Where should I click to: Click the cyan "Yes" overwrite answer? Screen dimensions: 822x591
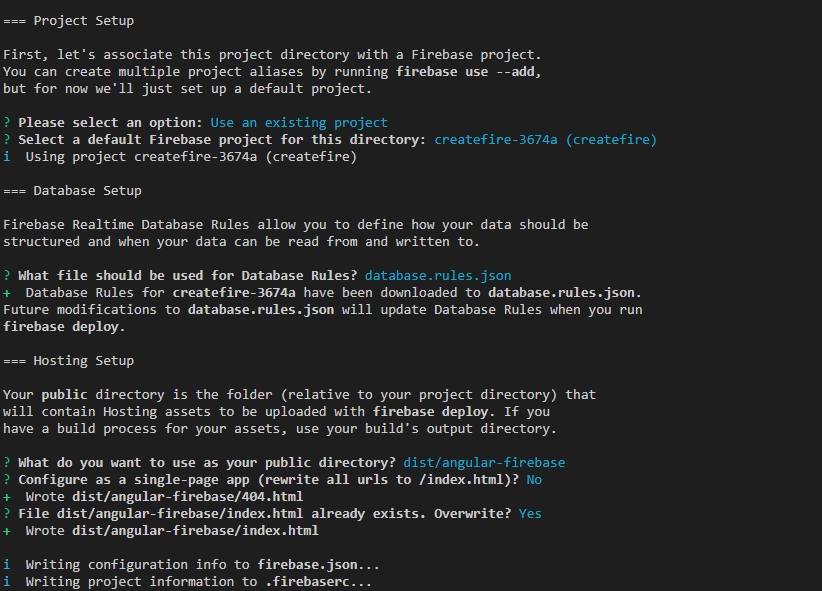[x=530, y=514]
